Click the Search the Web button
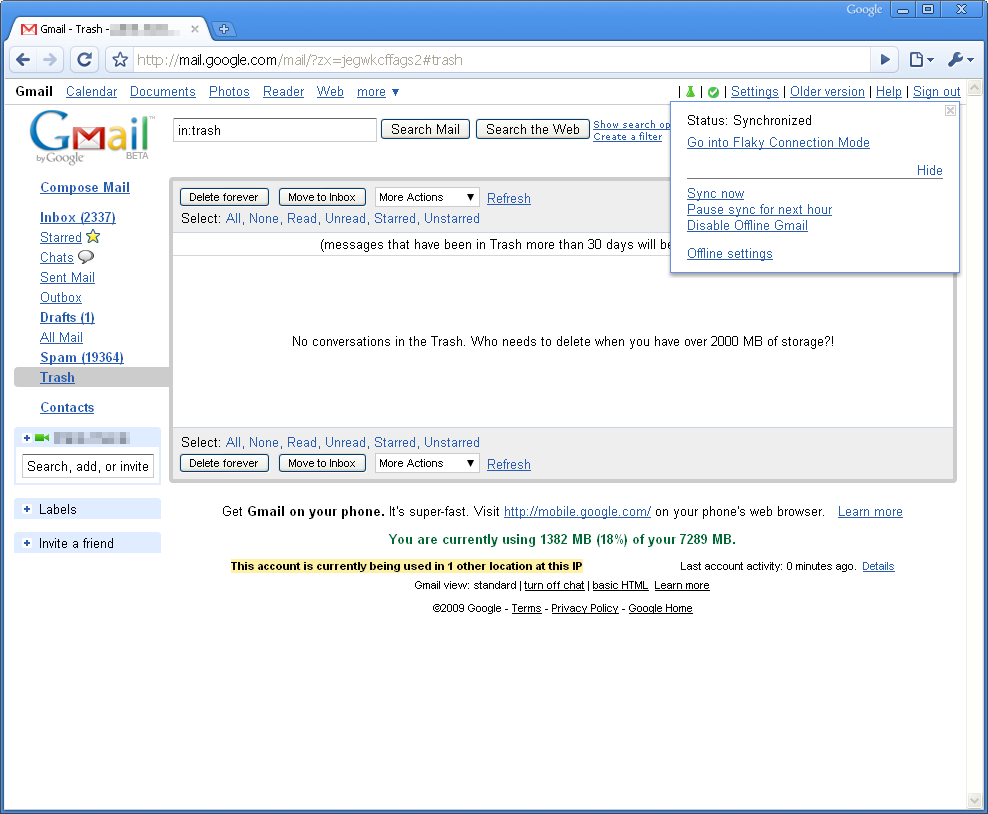 point(532,129)
